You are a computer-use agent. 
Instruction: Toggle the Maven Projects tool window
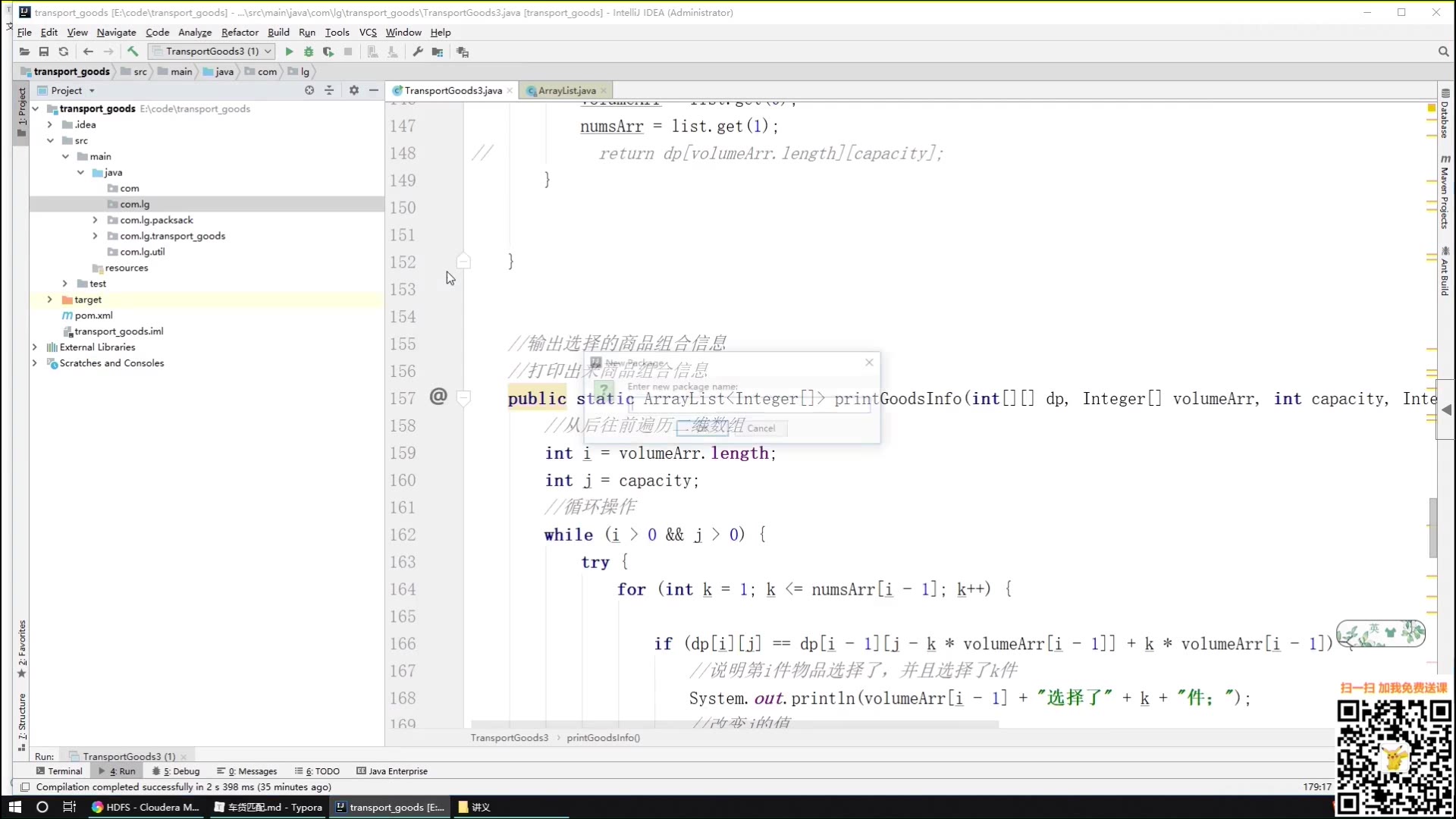pos(1445,191)
